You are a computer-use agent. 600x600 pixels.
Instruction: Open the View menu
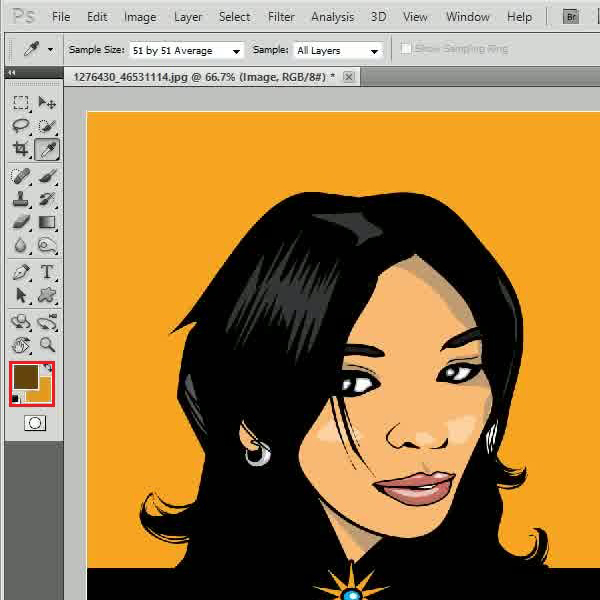(x=415, y=17)
